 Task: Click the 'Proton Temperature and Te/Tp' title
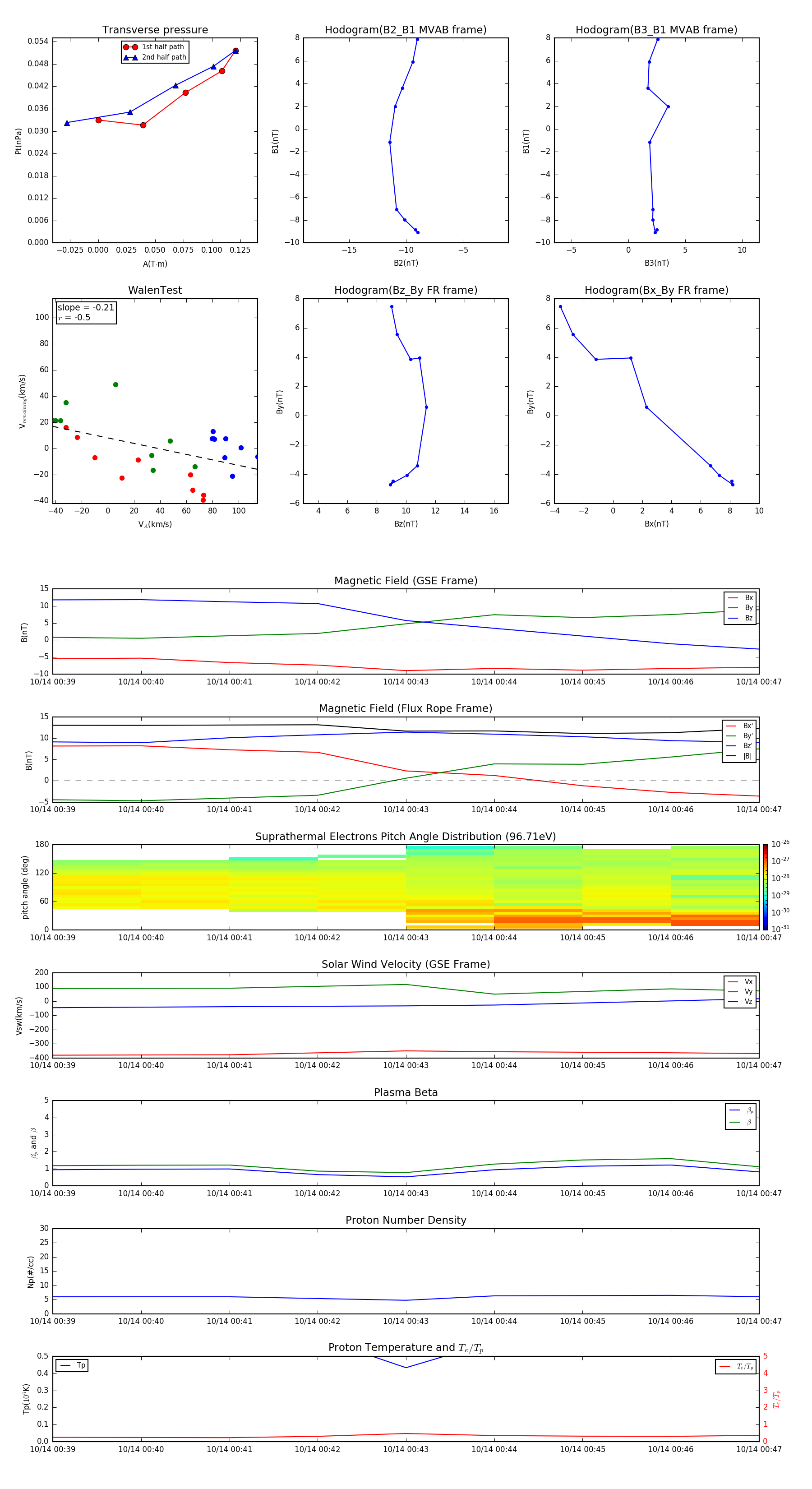point(406,1348)
